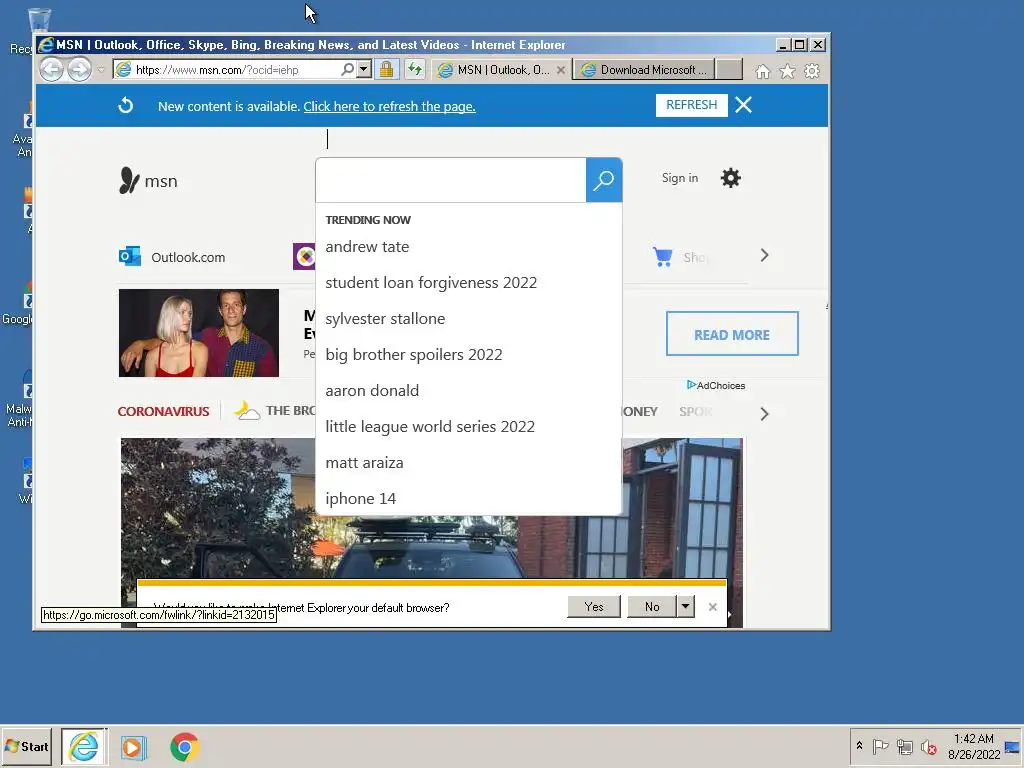Switch to the Download Microsoft tab
Screen dimensions: 1024x768
pyautogui.click(x=645, y=70)
